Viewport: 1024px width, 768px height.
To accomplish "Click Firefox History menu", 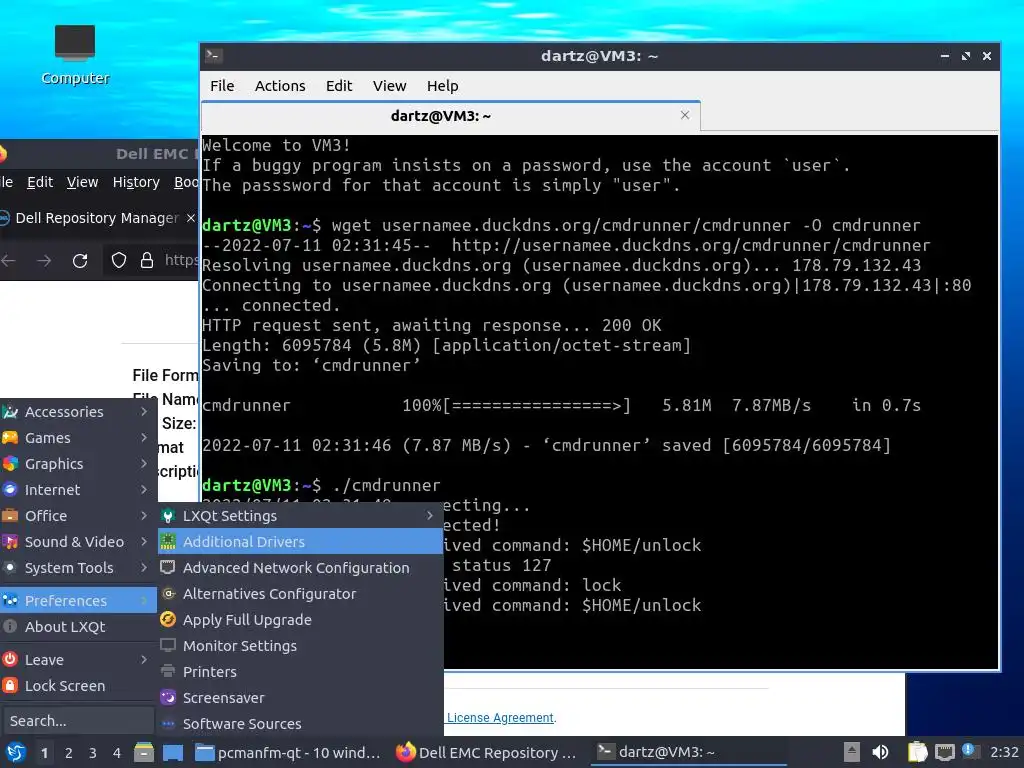I will 136,182.
